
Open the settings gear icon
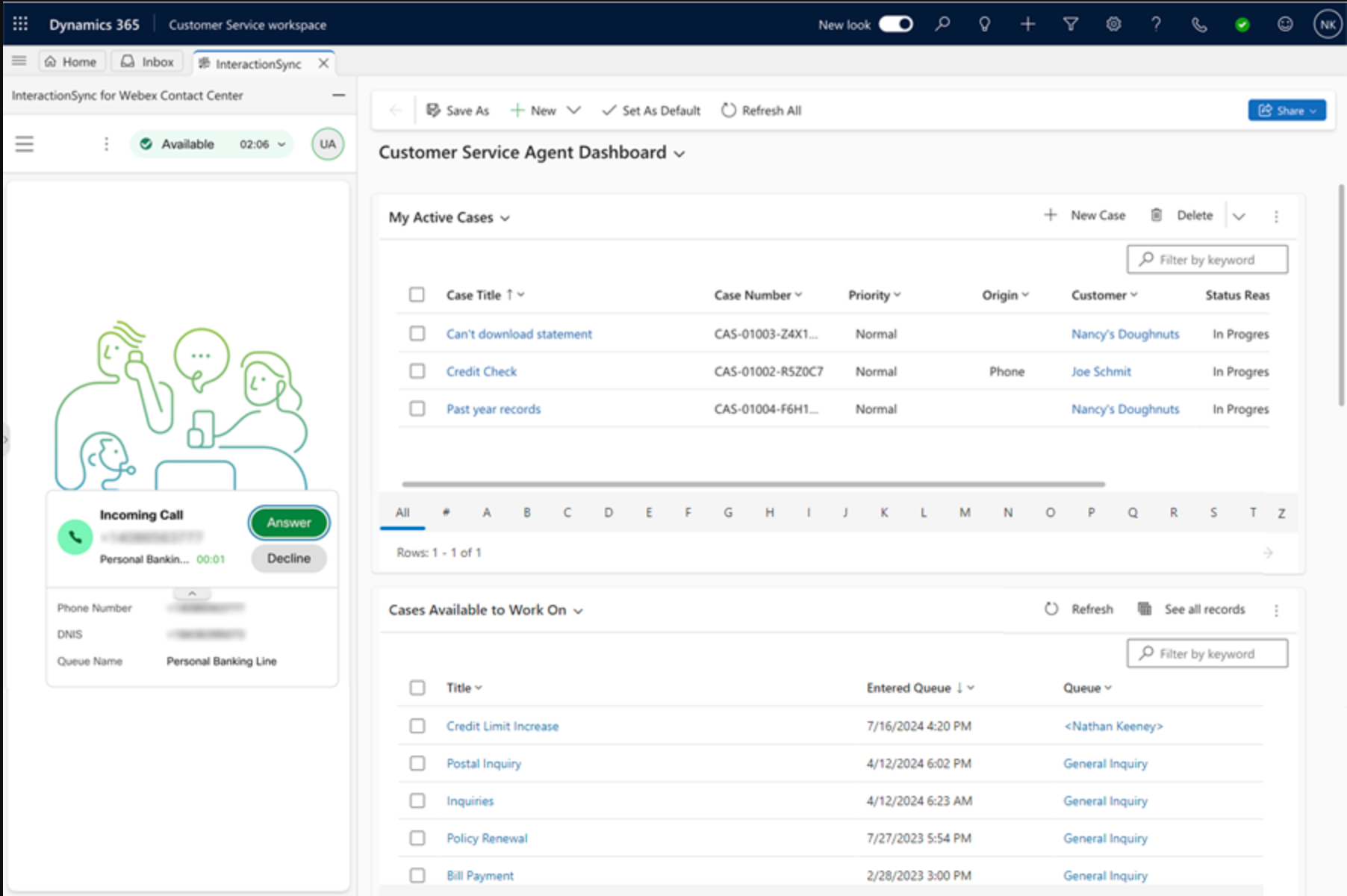[x=1113, y=24]
